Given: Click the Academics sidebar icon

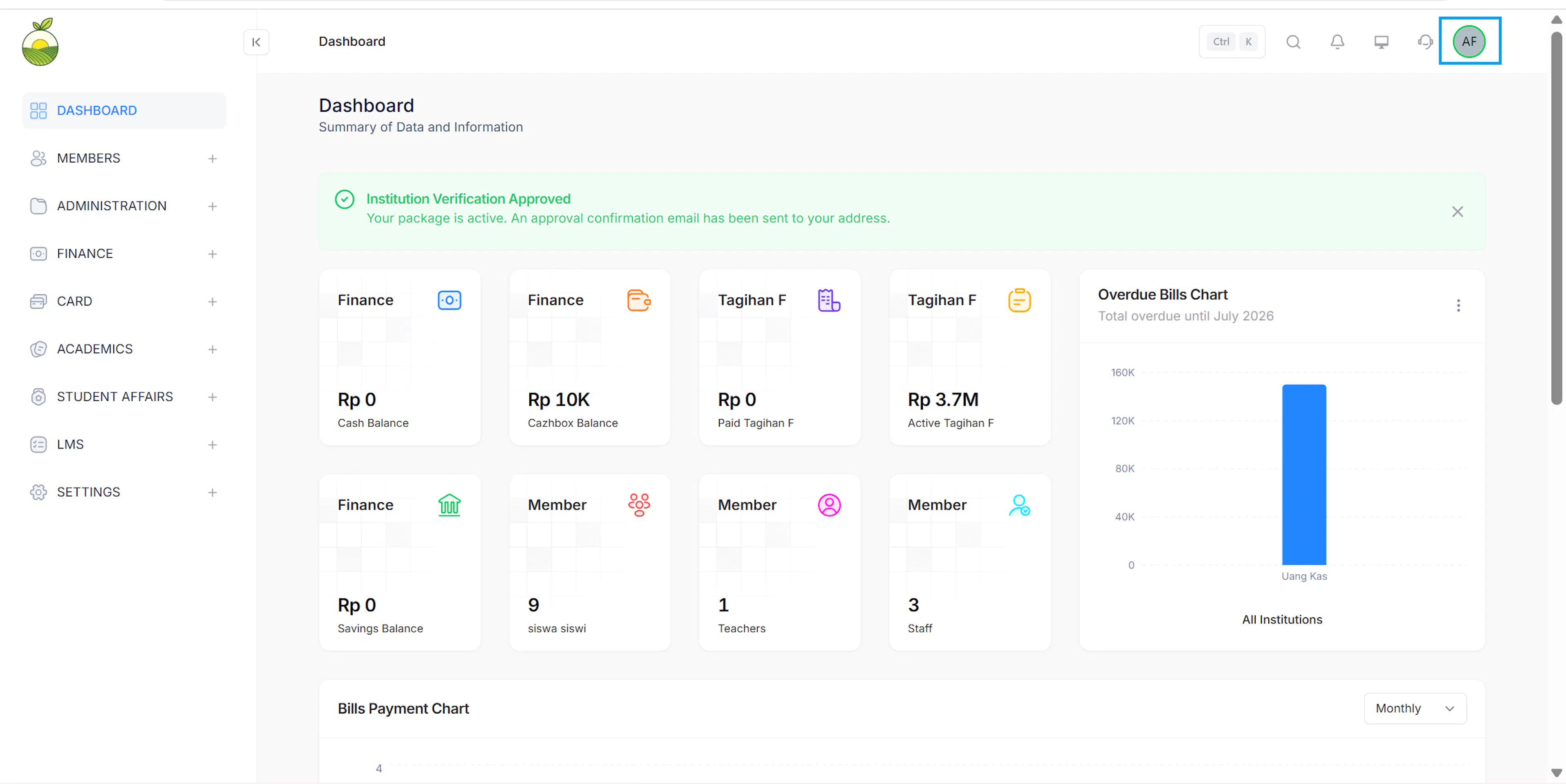Looking at the screenshot, I should (x=38, y=349).
